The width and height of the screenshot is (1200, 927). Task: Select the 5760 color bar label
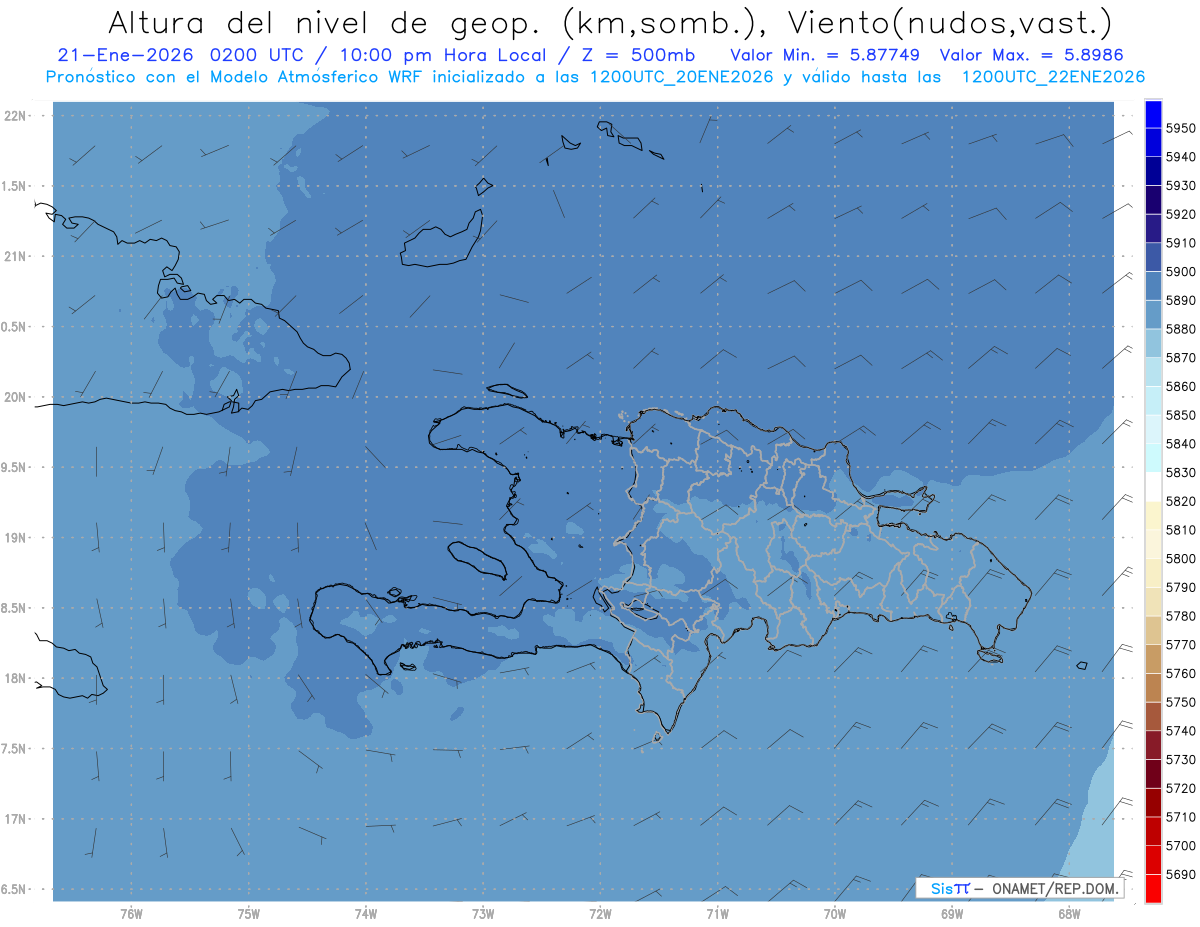tap(1180, 673)
